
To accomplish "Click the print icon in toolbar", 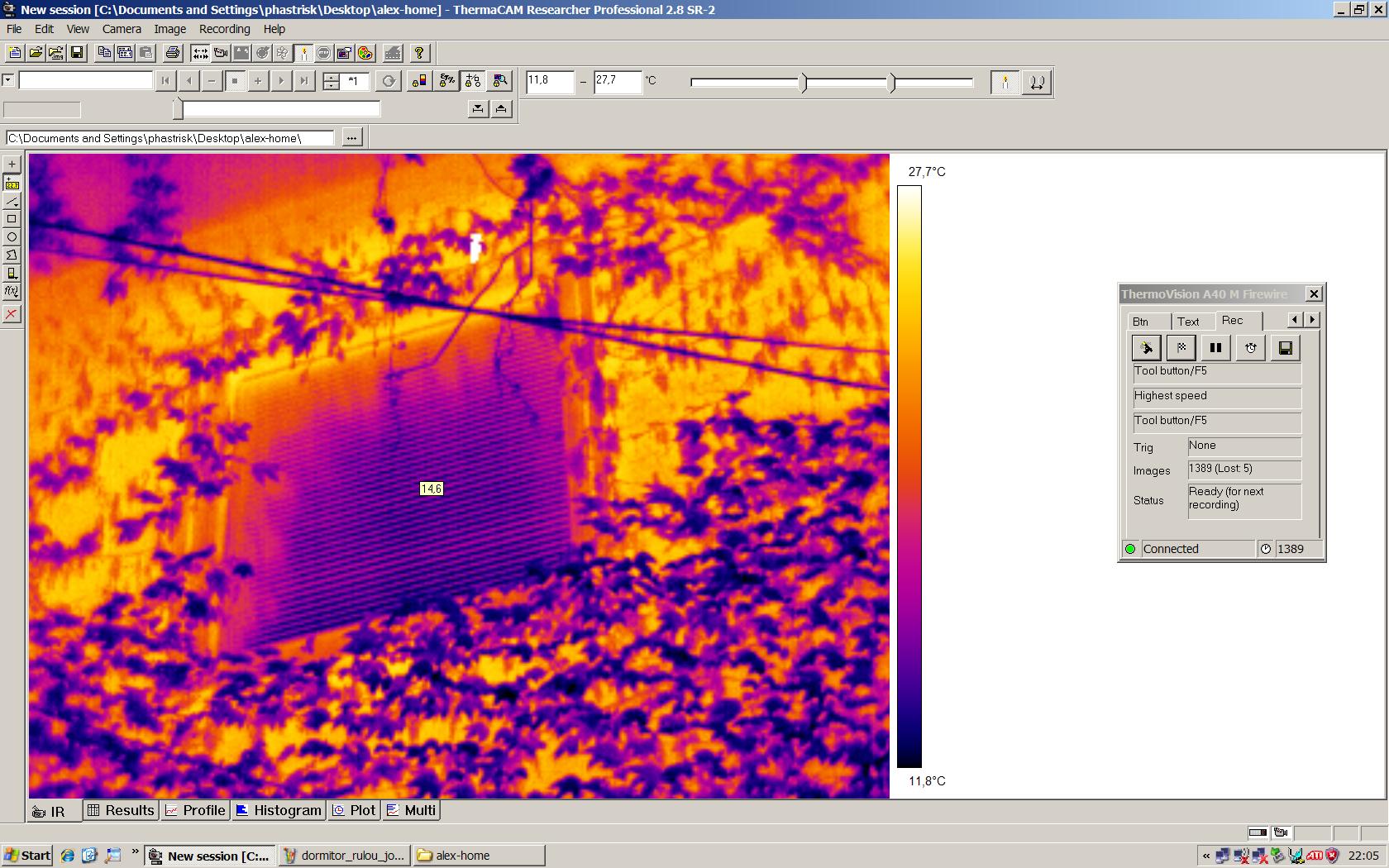I will [172, 53].
